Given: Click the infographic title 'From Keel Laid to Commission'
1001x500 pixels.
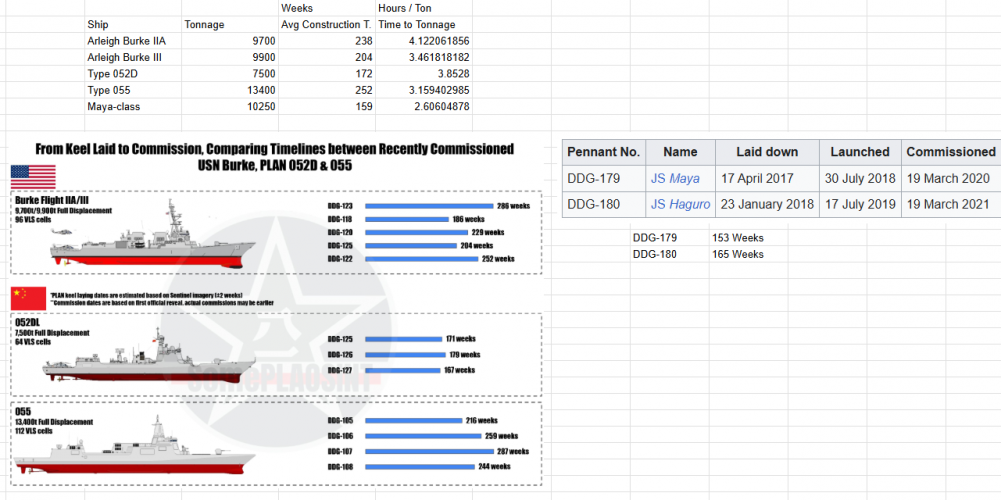Looking at the screenshot, I should pyautogui.click(x=275, y=156).
